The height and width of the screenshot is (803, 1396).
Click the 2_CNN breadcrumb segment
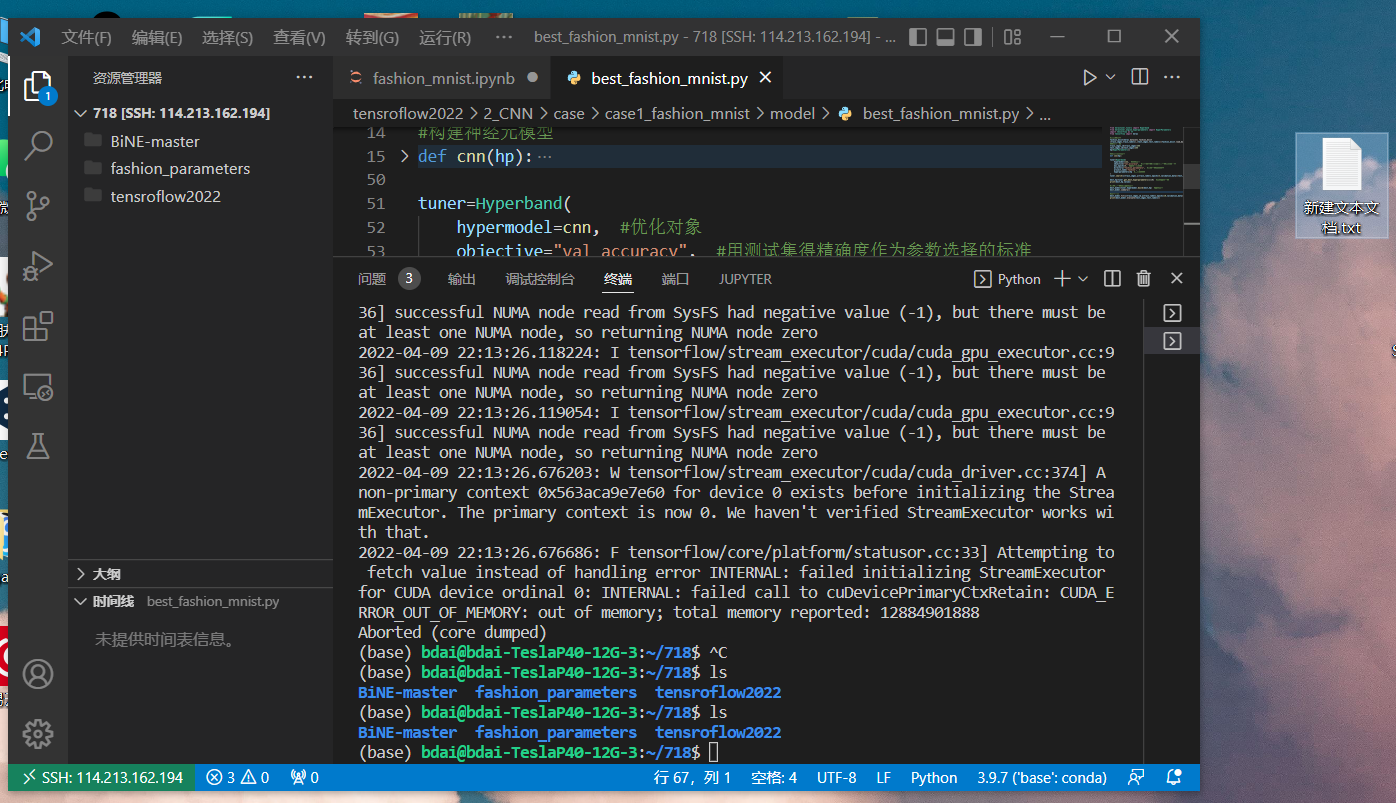(508, 114)
